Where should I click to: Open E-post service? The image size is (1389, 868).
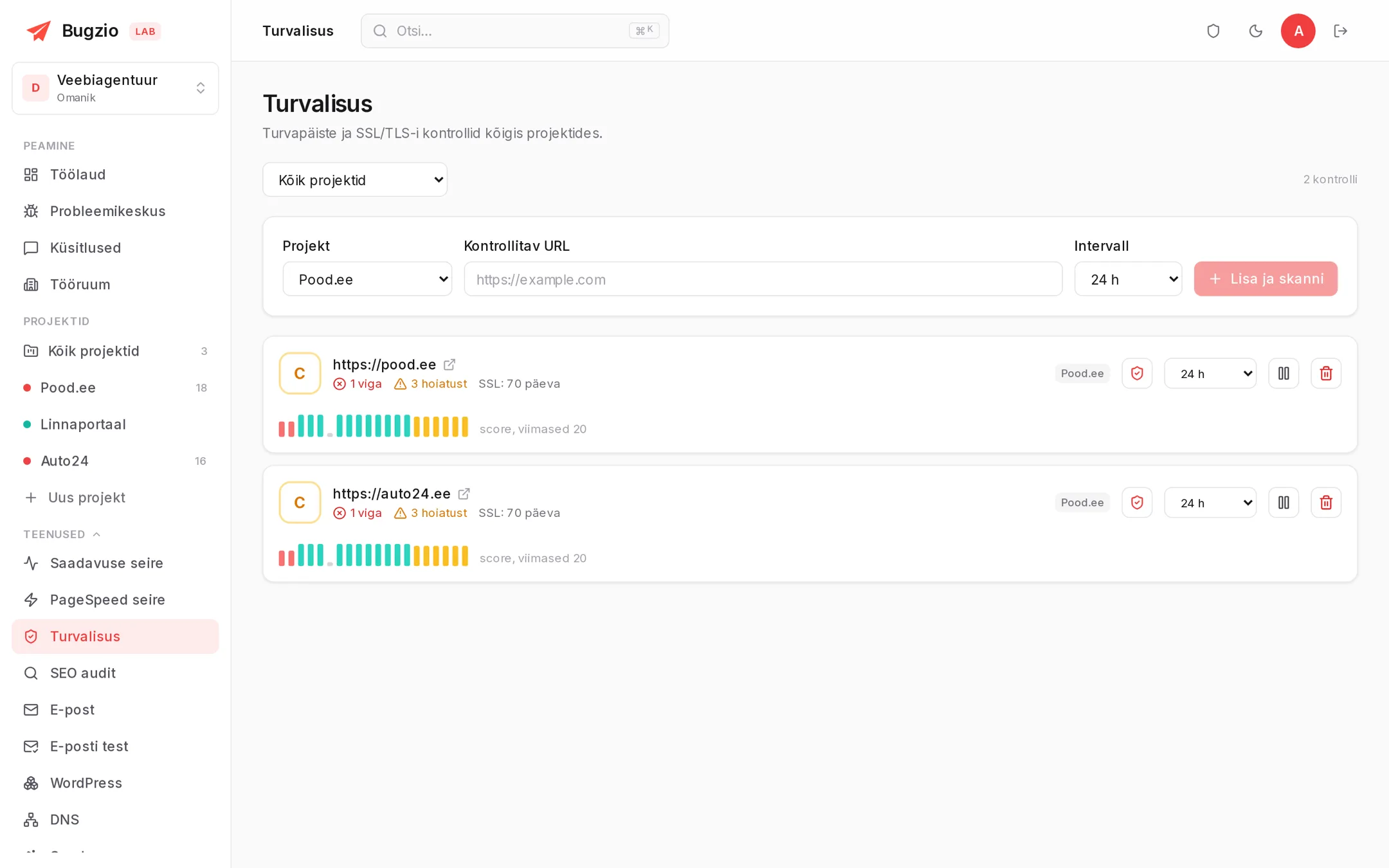click(x=115, y=710)
